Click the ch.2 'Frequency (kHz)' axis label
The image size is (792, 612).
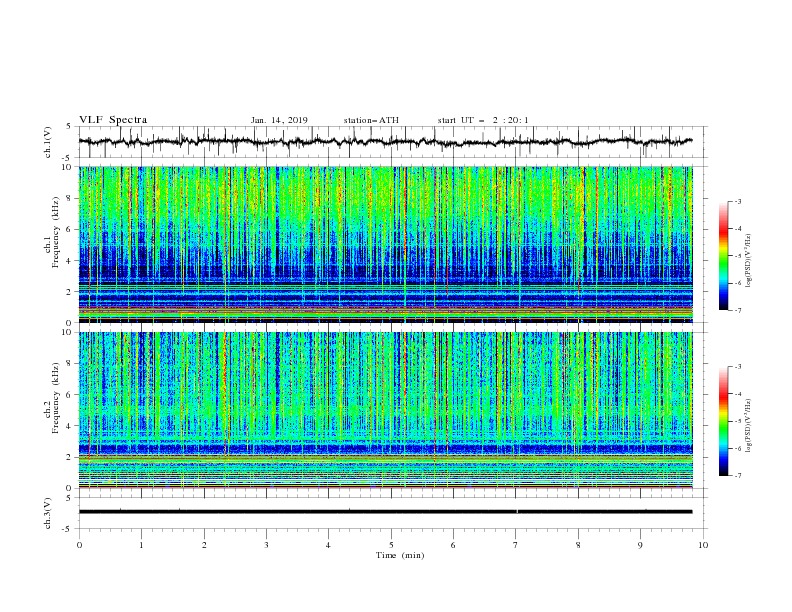56,398
